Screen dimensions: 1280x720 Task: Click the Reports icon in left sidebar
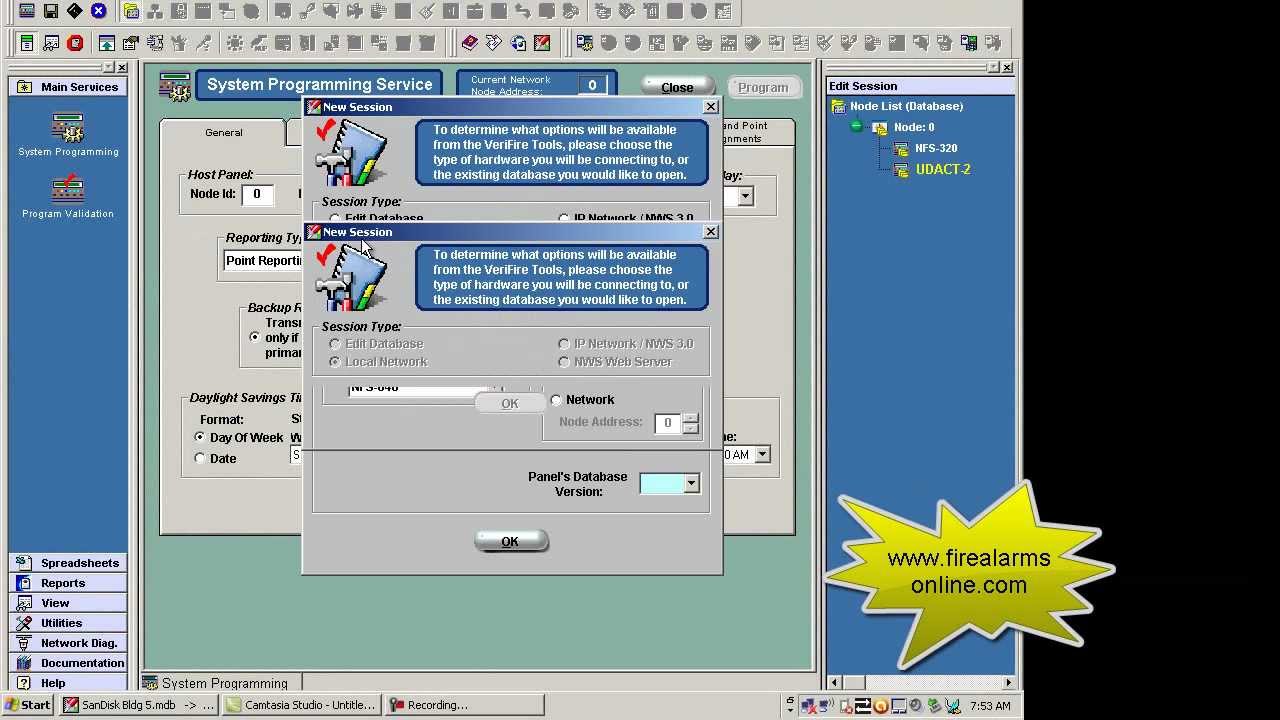(24, 583)
